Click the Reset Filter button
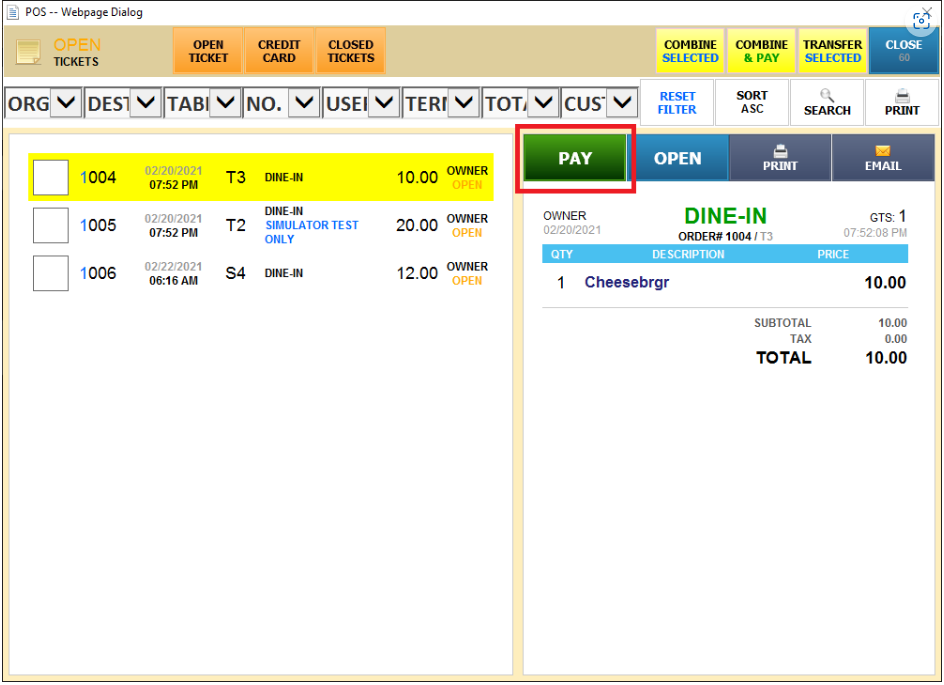944x685 pixels. (x=677, y=103)
